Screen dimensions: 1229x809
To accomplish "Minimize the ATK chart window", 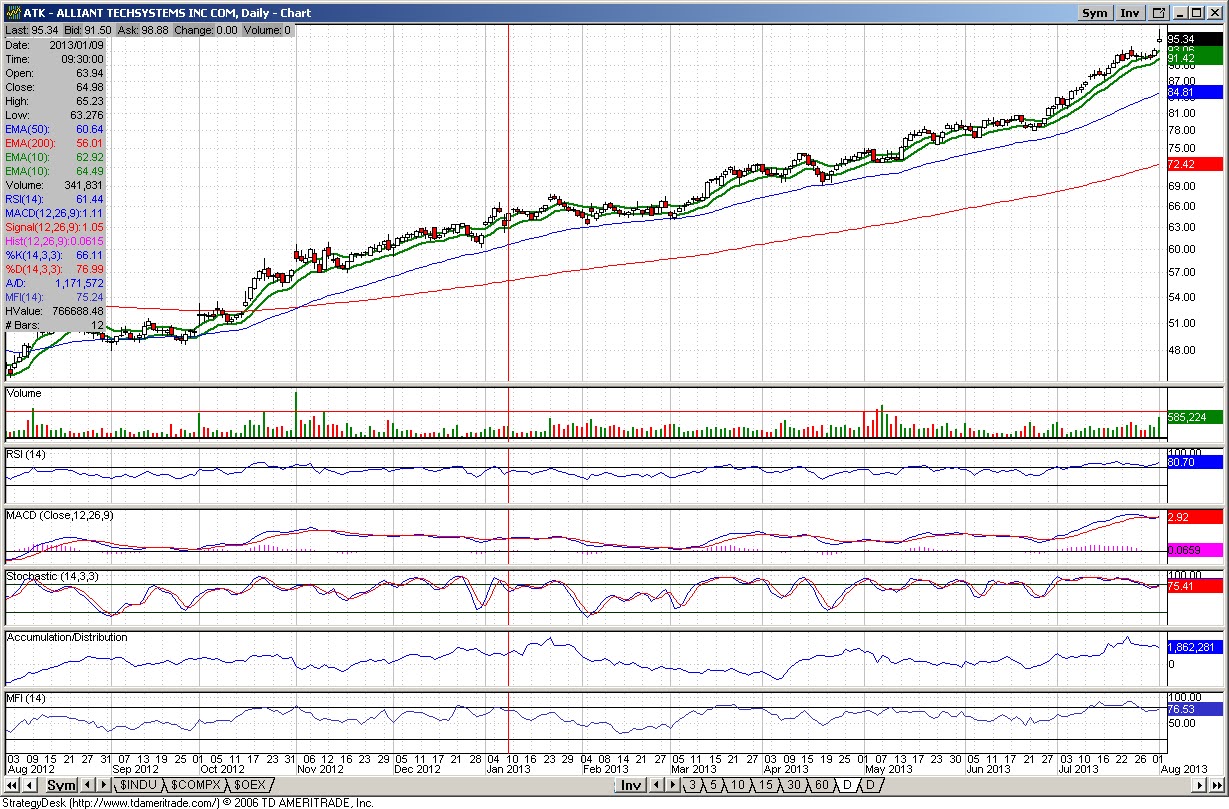I will click(x=1181, y=13).
